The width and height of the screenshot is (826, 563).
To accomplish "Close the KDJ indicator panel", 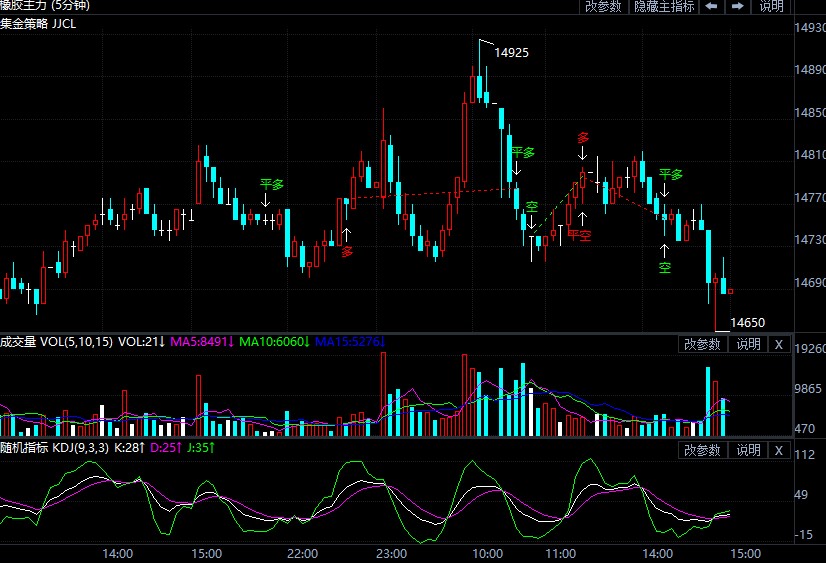I will (779, 450).
